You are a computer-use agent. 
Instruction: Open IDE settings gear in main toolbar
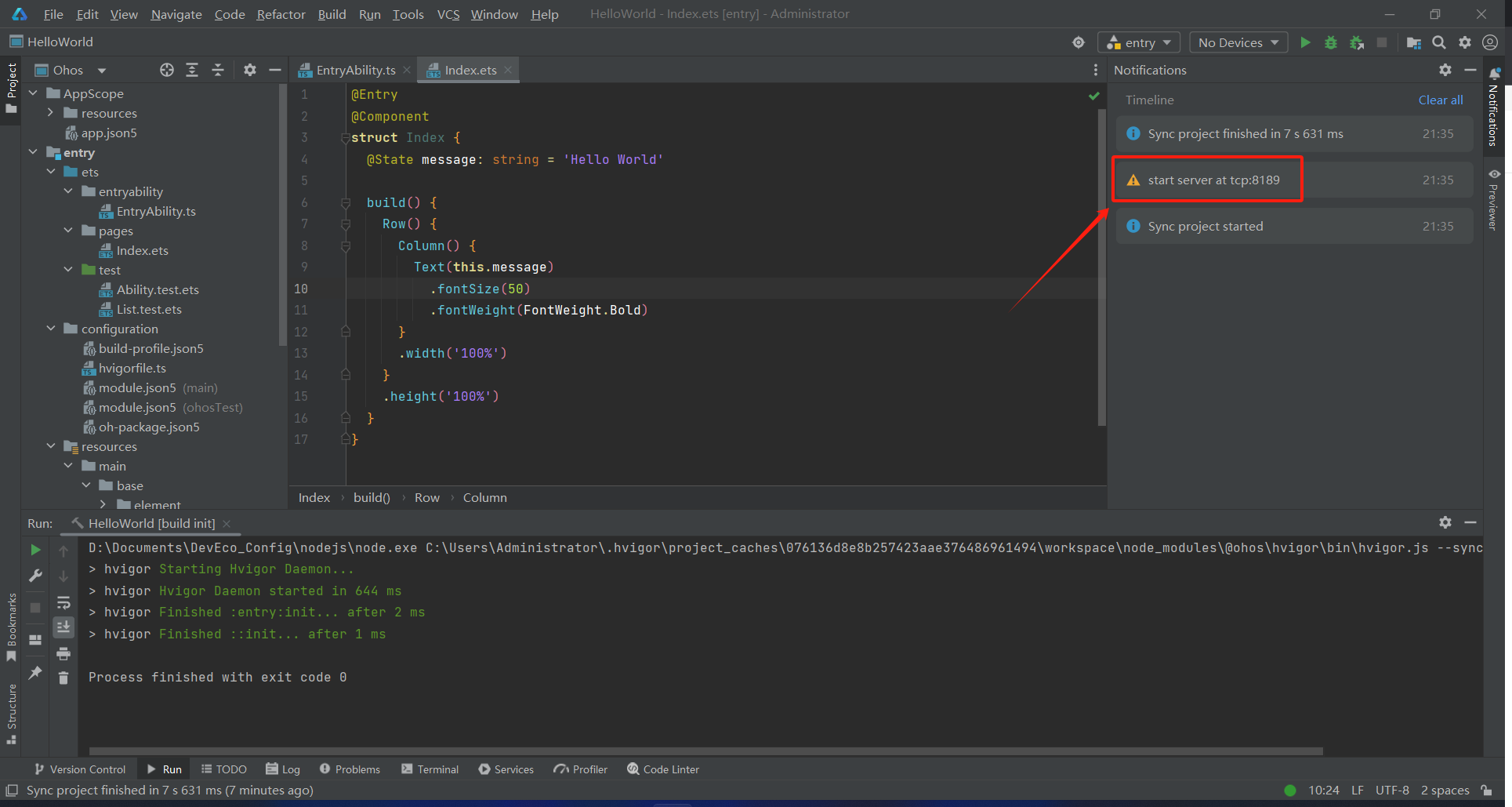coord(1465,42)
